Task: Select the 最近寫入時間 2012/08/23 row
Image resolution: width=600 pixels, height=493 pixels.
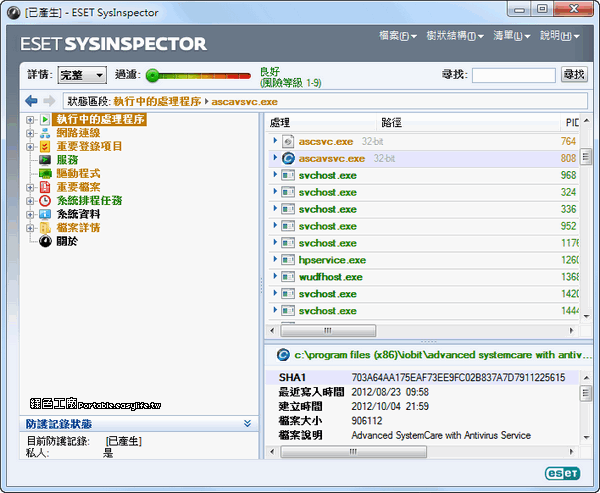Action: click(423, 392)
